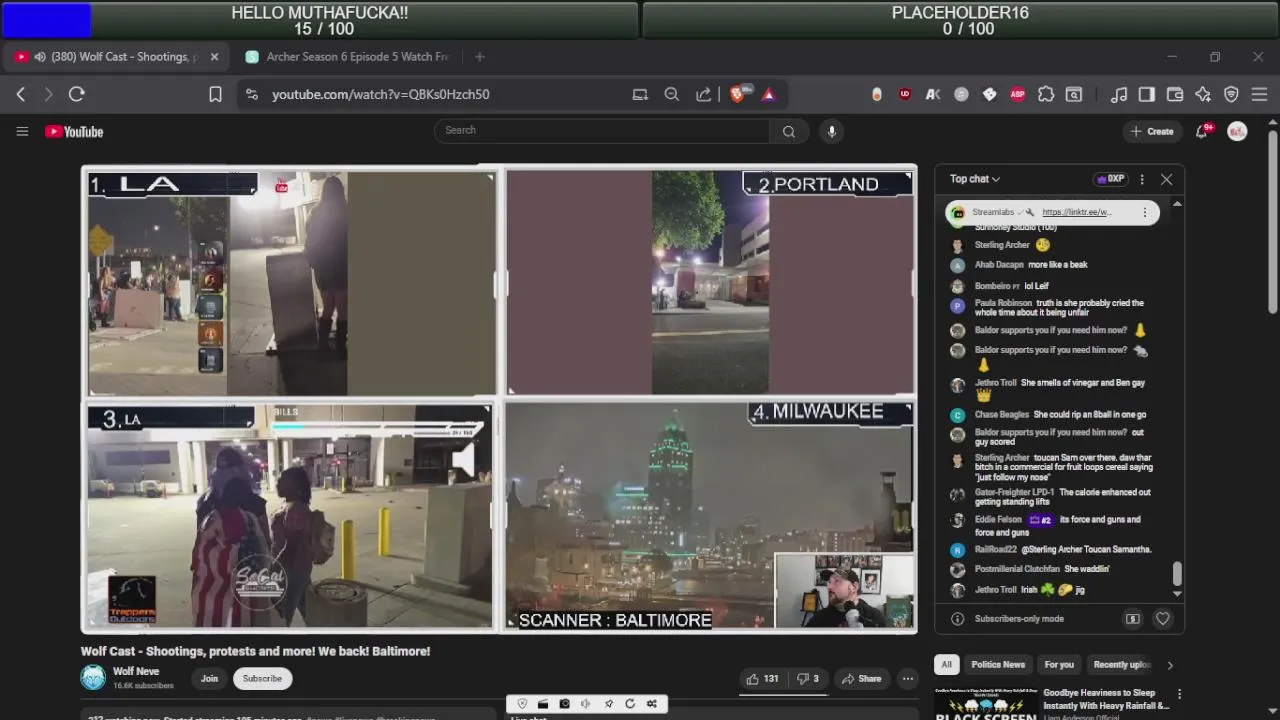Open the extensions puzzle piece menu

click(x=1045, y=94)
